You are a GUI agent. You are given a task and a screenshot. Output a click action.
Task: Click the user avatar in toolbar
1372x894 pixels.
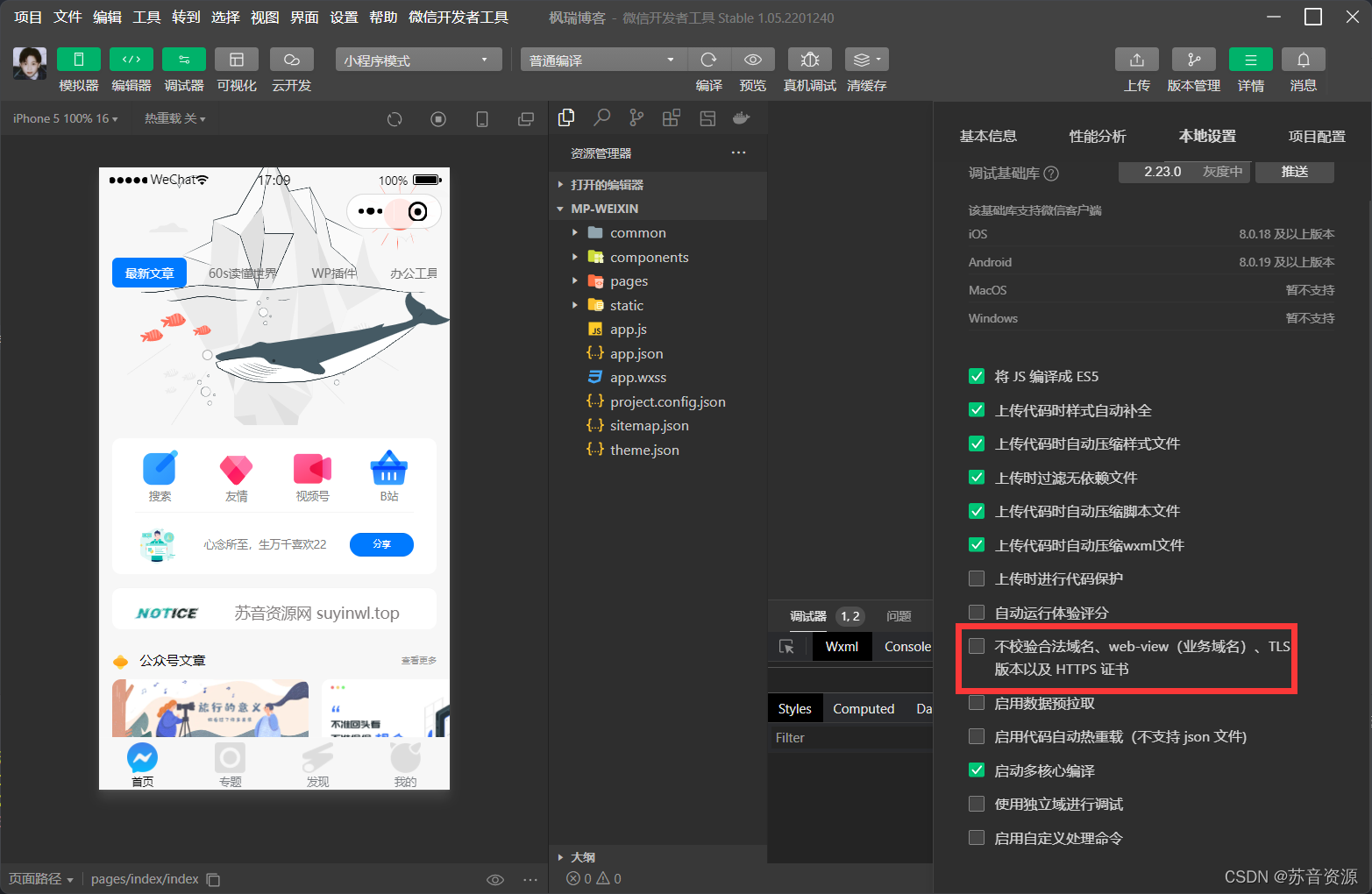click(30, 63)
